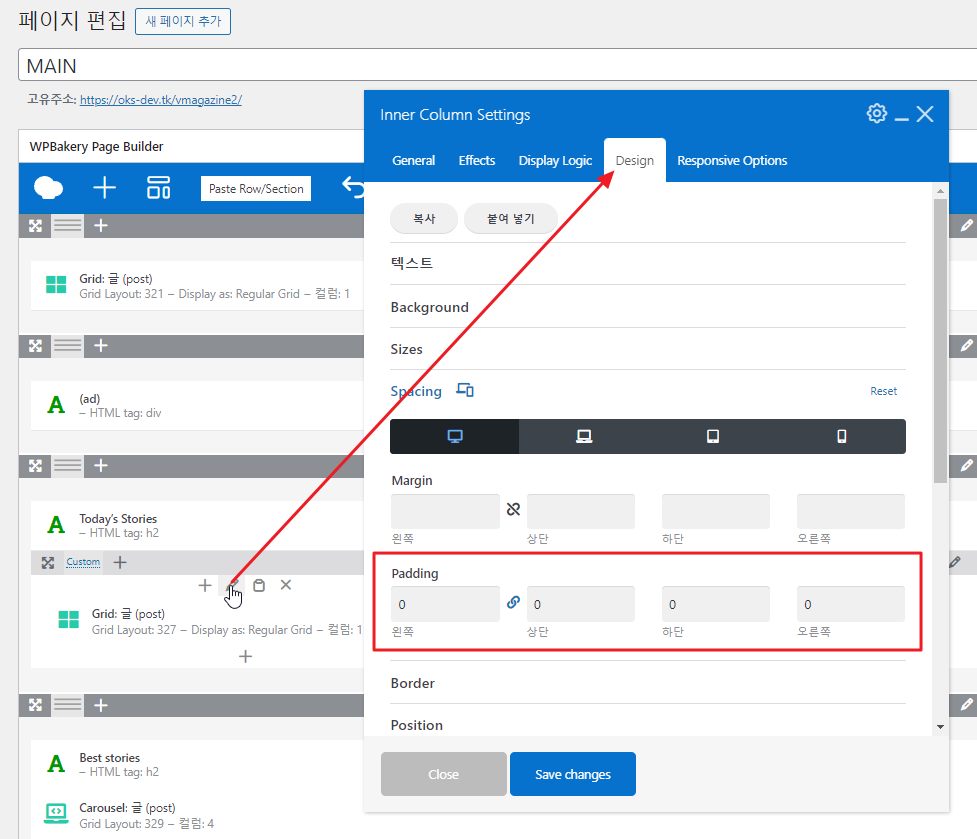
Task: Edit Best stories row with pencil icon
Action: click(x=966, y=705)
